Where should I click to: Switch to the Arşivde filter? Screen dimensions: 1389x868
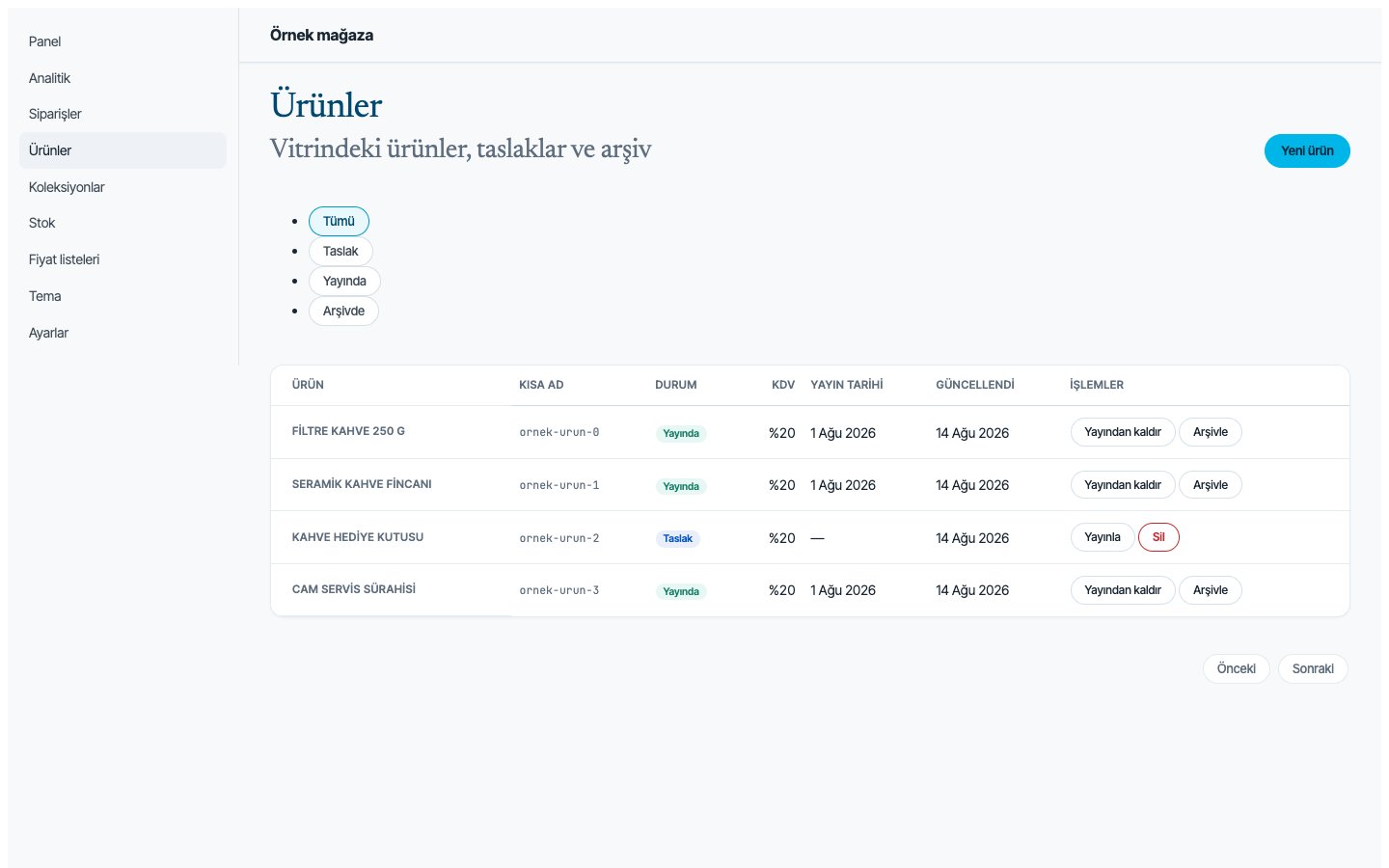tap(343, 311)
